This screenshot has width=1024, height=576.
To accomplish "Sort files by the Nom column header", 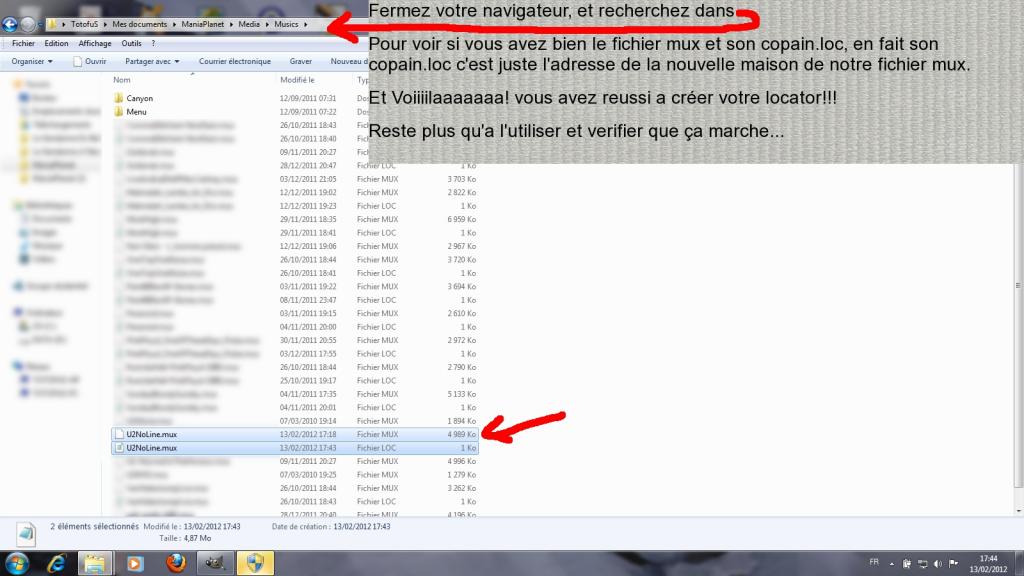I will click(121, 80).
